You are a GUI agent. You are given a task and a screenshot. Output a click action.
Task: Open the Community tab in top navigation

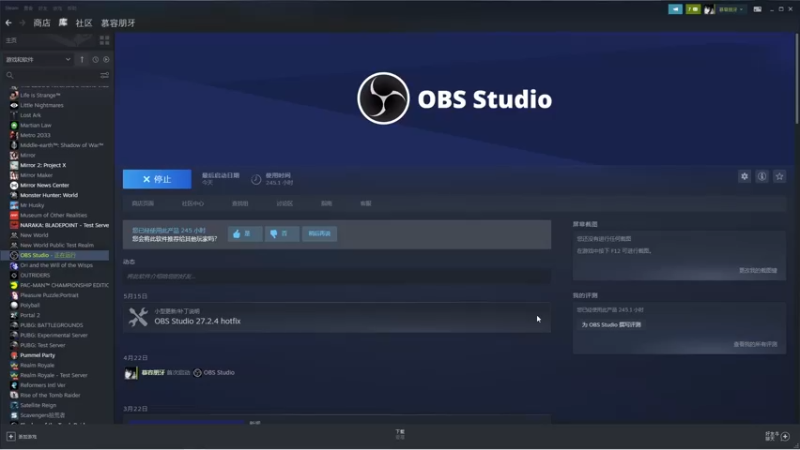pos(84,23)
